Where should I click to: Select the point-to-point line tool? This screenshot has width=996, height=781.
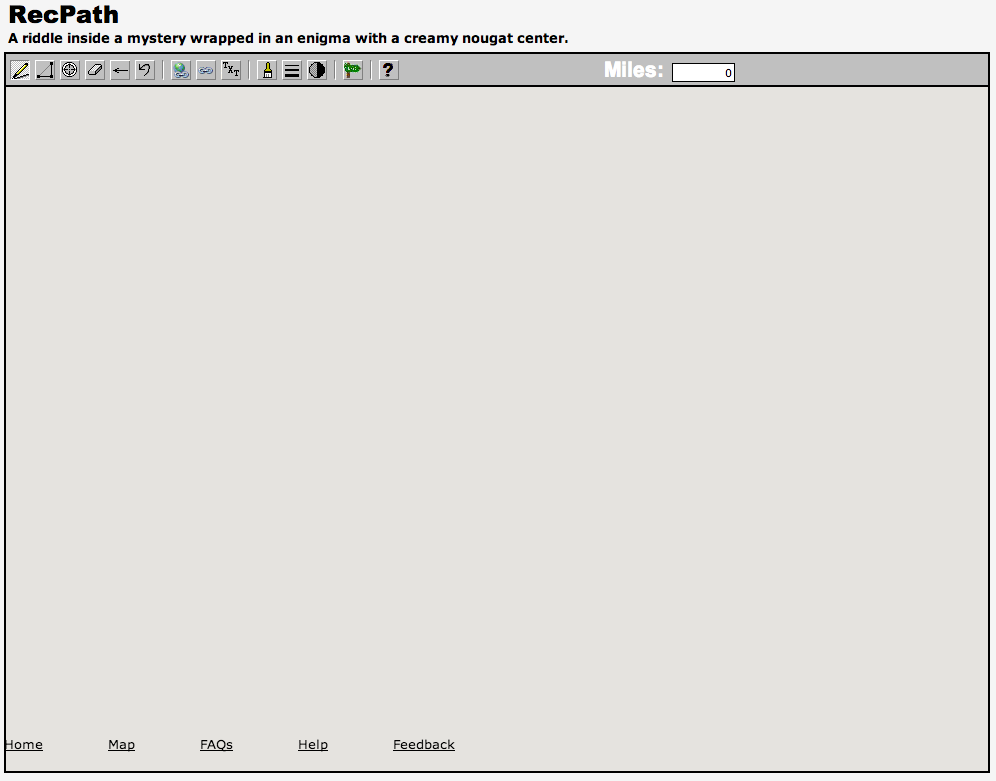(x=45, y=70)
